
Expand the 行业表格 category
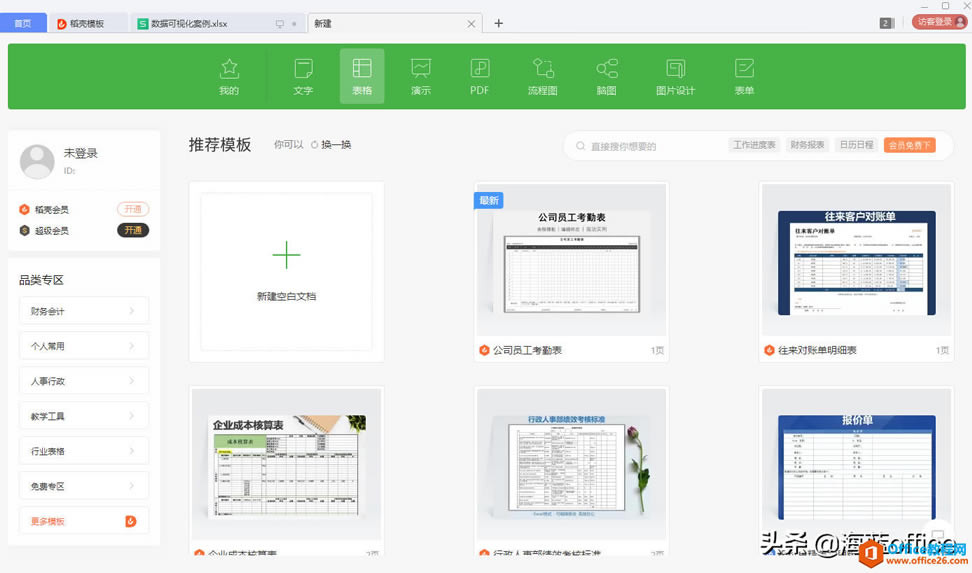[84, 451]
